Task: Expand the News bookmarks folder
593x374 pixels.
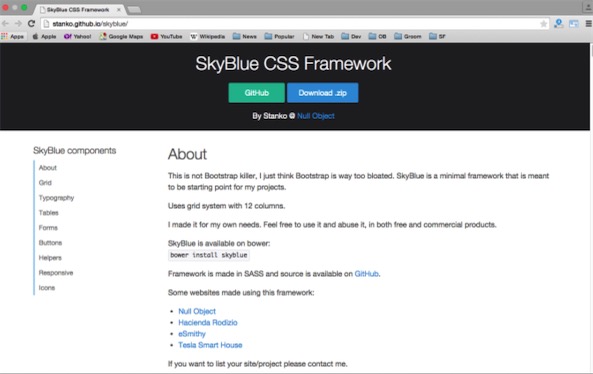Action: pyautogui.click(x=245, y=36)
